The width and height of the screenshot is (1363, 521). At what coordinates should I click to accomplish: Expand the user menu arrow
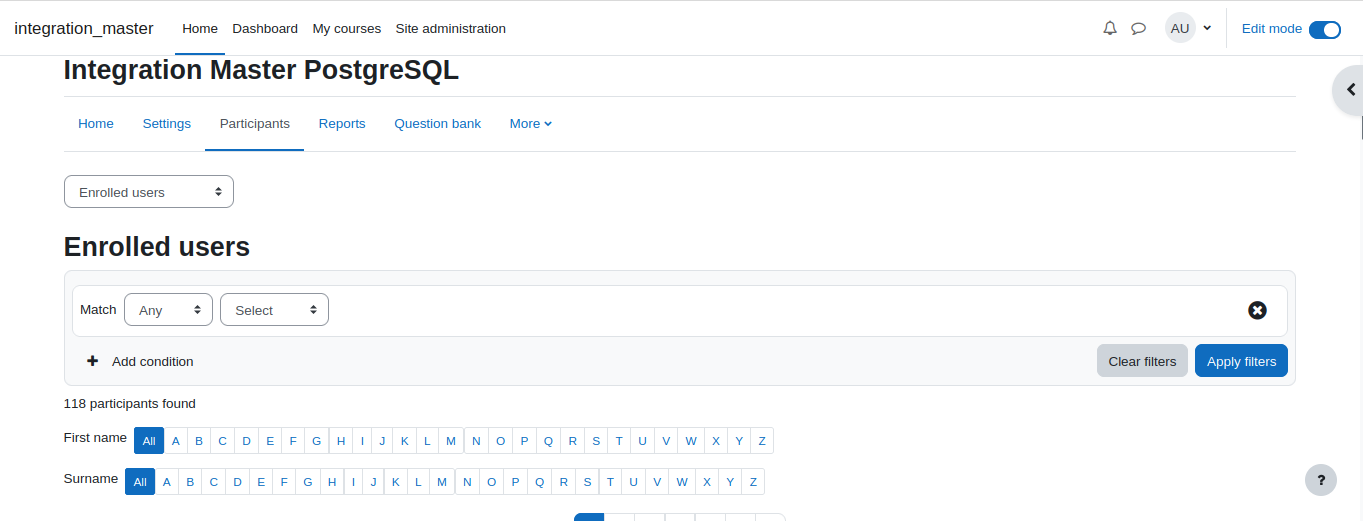[1207, 28]
